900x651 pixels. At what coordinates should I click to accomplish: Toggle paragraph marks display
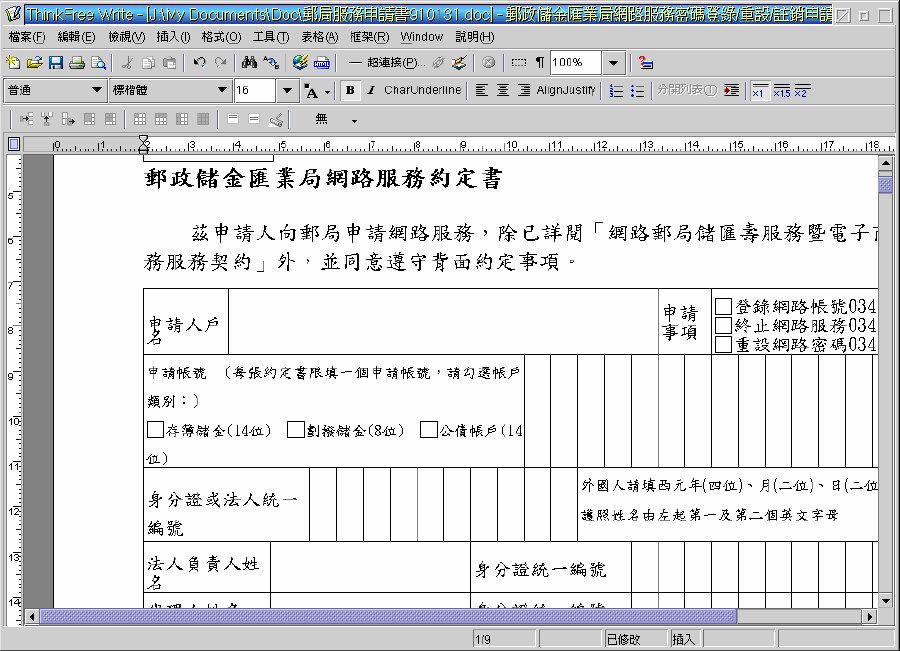pyautogui.click(x=540, y=62)
